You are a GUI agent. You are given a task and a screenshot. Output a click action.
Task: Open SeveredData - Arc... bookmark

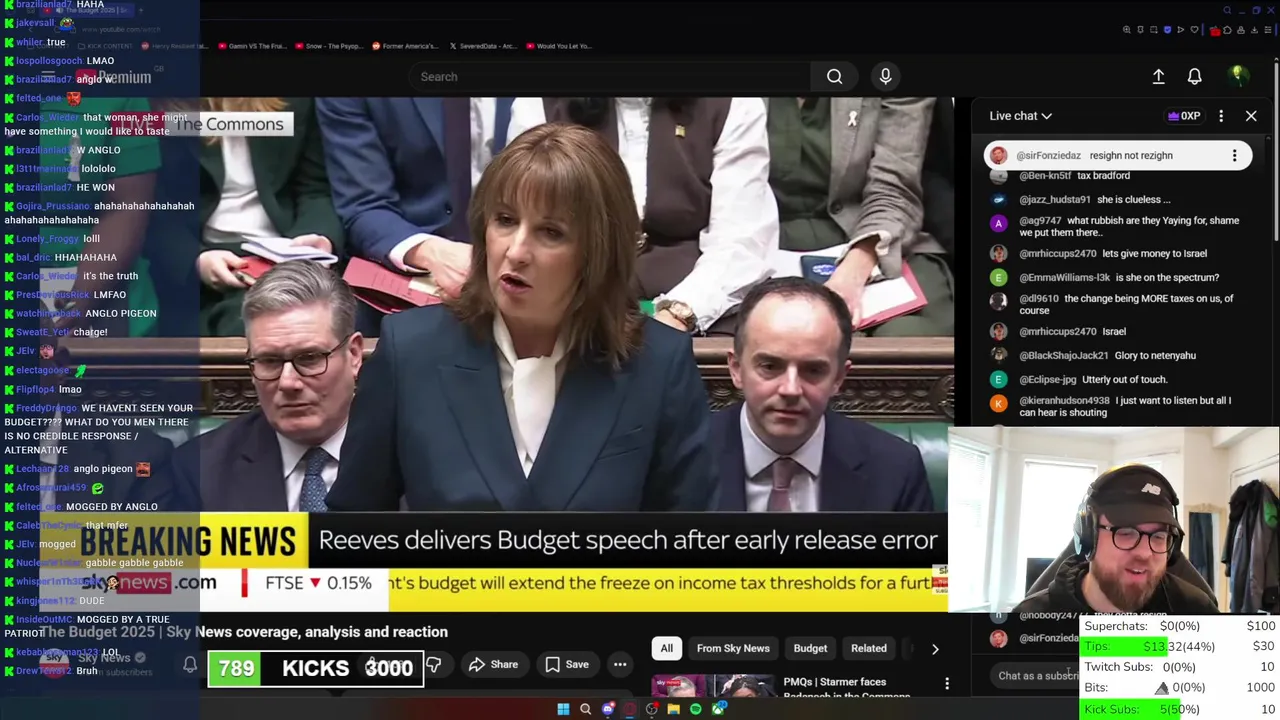pyautogui.click(x=485, y=46)
